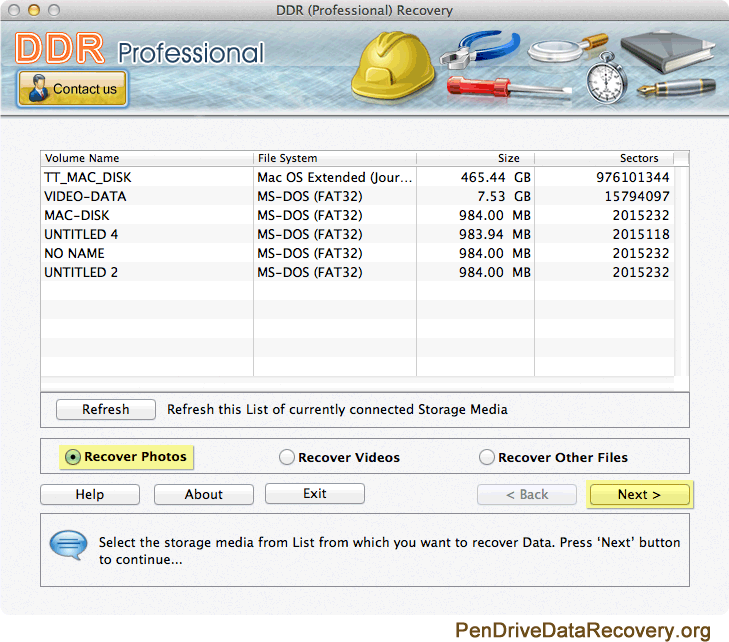Select the NO NAME volume
This screenshot has height=642, width=729.
[357, 253]
